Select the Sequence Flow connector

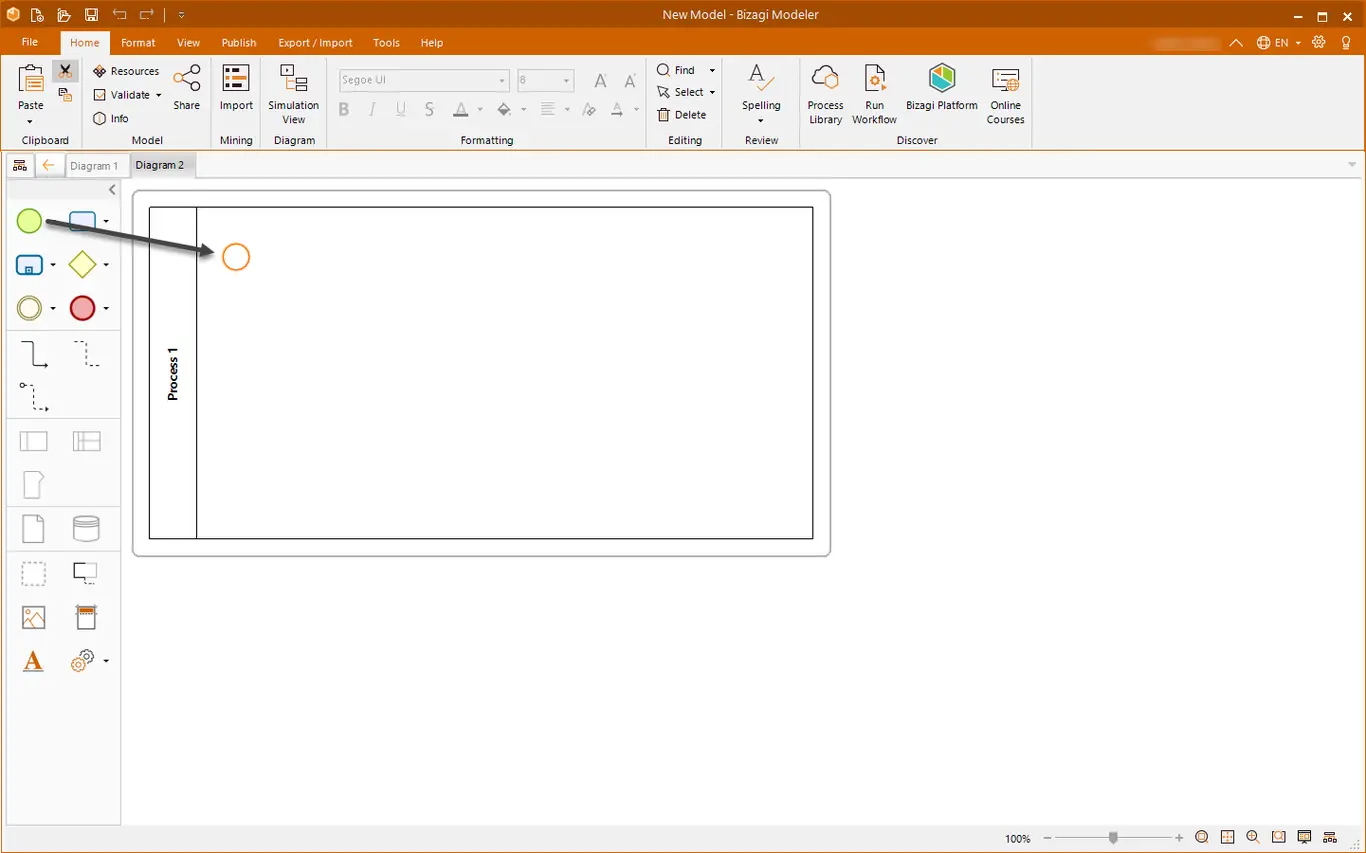34,354
